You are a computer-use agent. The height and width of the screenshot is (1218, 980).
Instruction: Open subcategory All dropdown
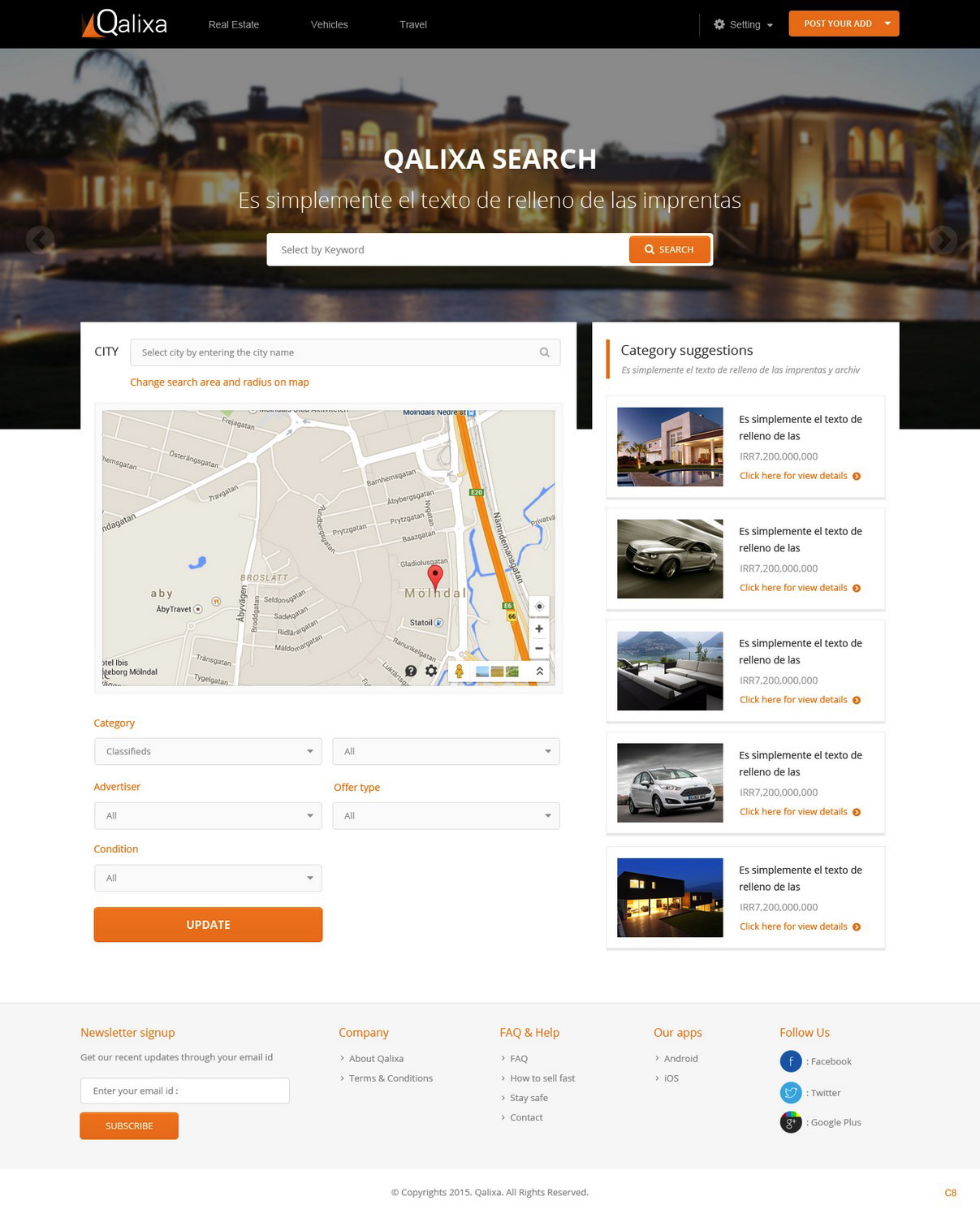click(x=446, y=751)
